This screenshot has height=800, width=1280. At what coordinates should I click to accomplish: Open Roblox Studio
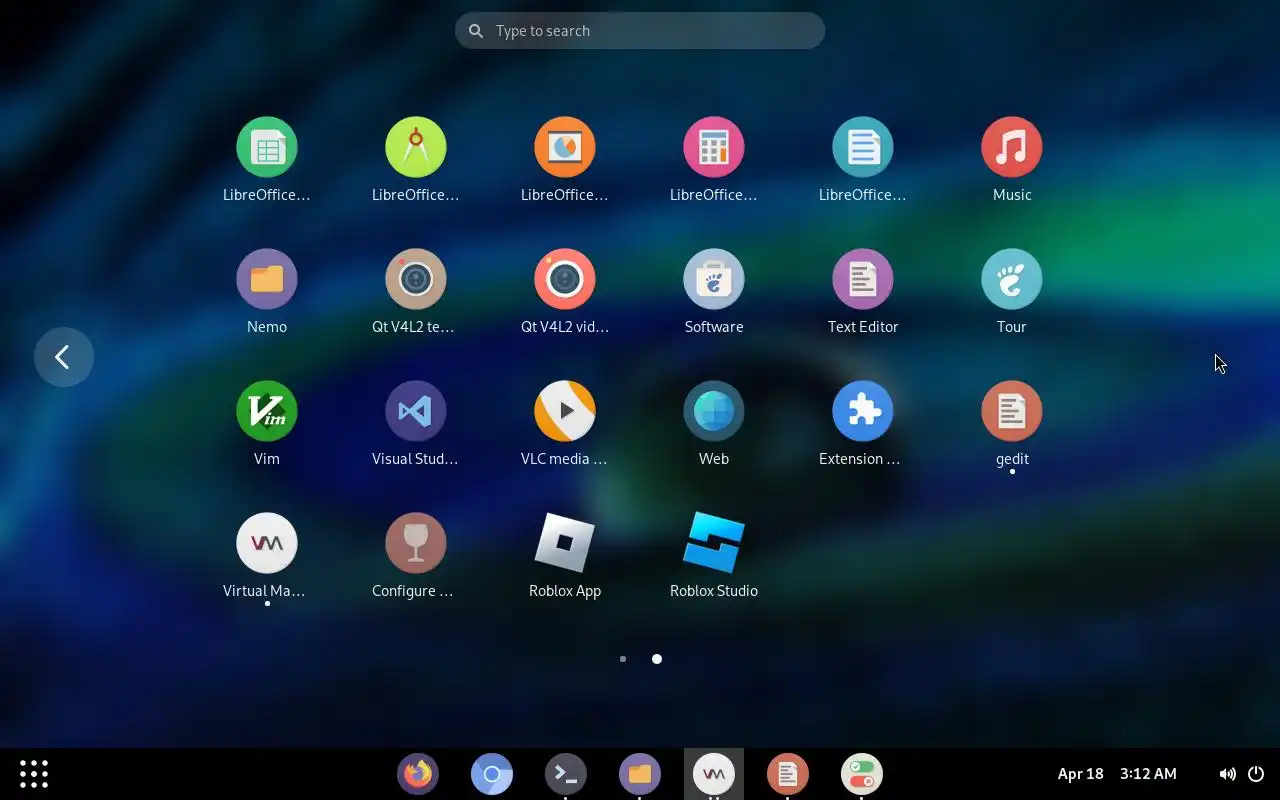coord(714,543)
